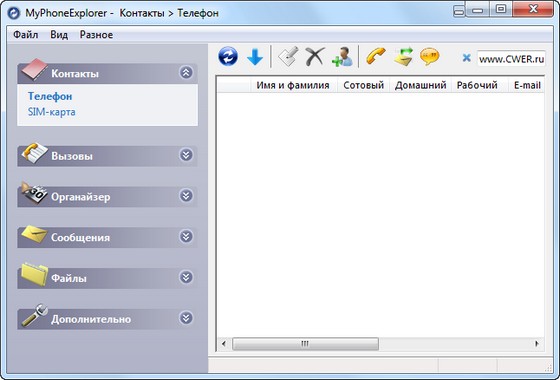Select Телефон under Контакты
Viewport: 560px width, 380px height.
pos(50,96)
